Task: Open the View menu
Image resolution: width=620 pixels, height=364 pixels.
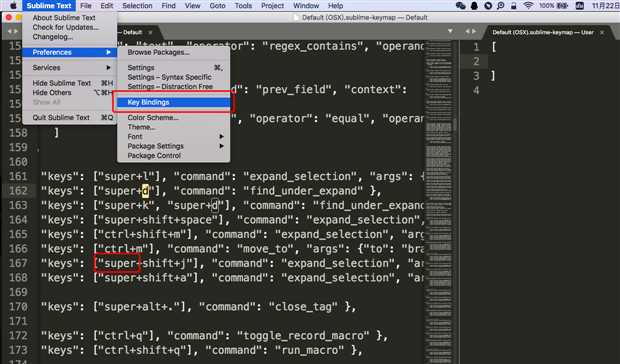Action: pyautogui.click(x=193, y=6)
